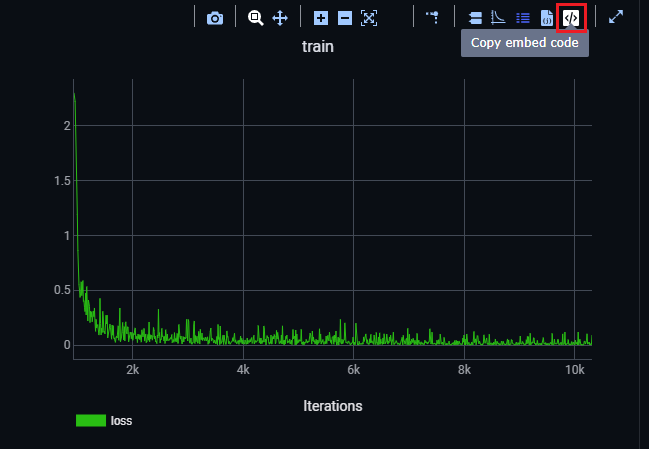Click the green loss legend swatch
This screenshot has height=449, width=649.
click(x=91, y=421)
